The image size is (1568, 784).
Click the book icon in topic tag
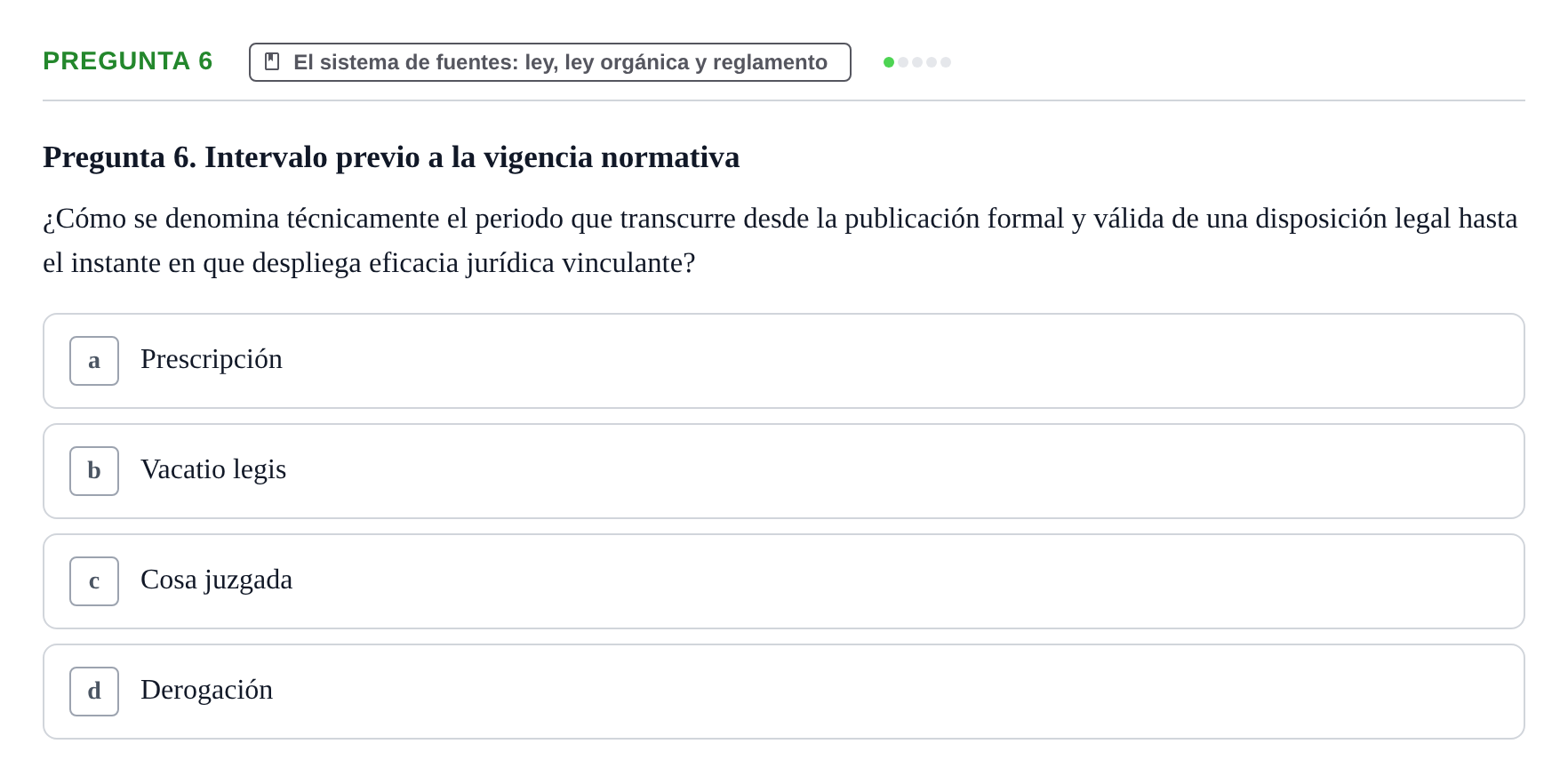click(272, 62)
